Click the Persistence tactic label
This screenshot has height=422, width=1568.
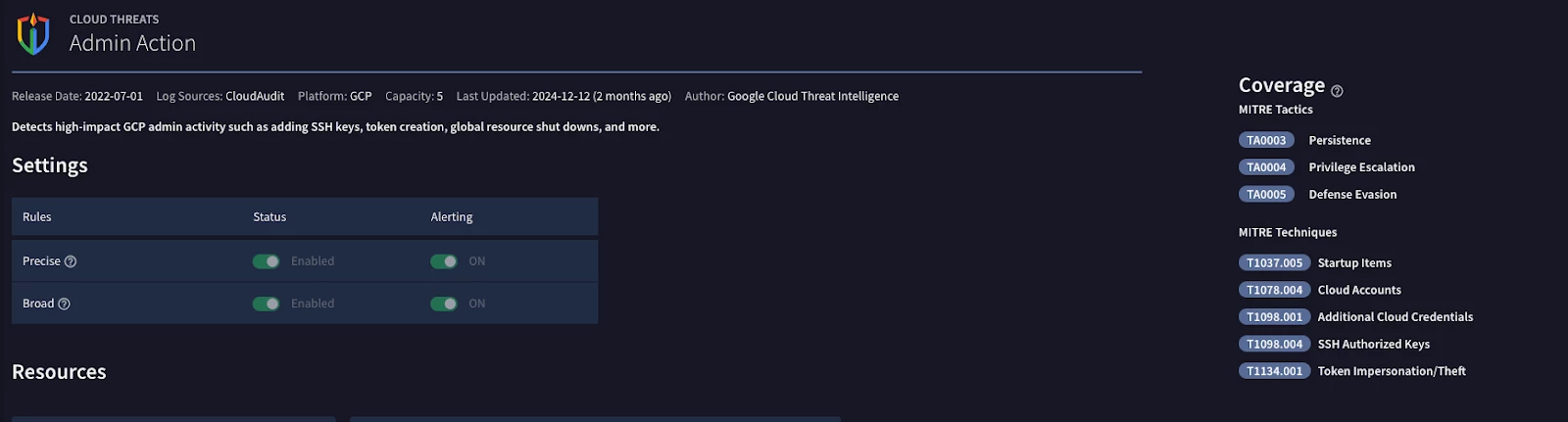coord(1340,140)
